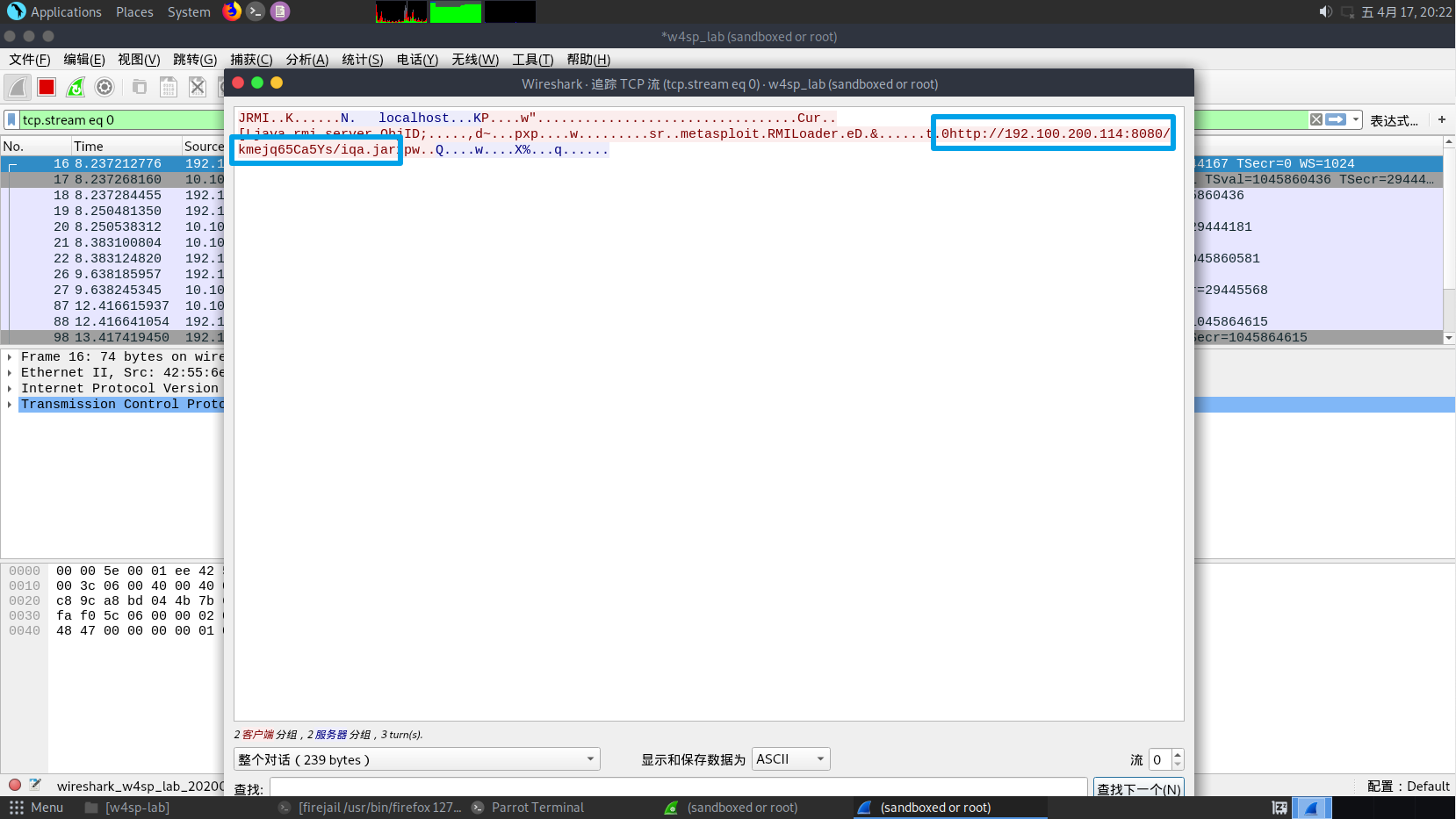This screenshot has width=1456, height=819.
Task: Expand Frame 16 details
Action: [x=10, y=357]
